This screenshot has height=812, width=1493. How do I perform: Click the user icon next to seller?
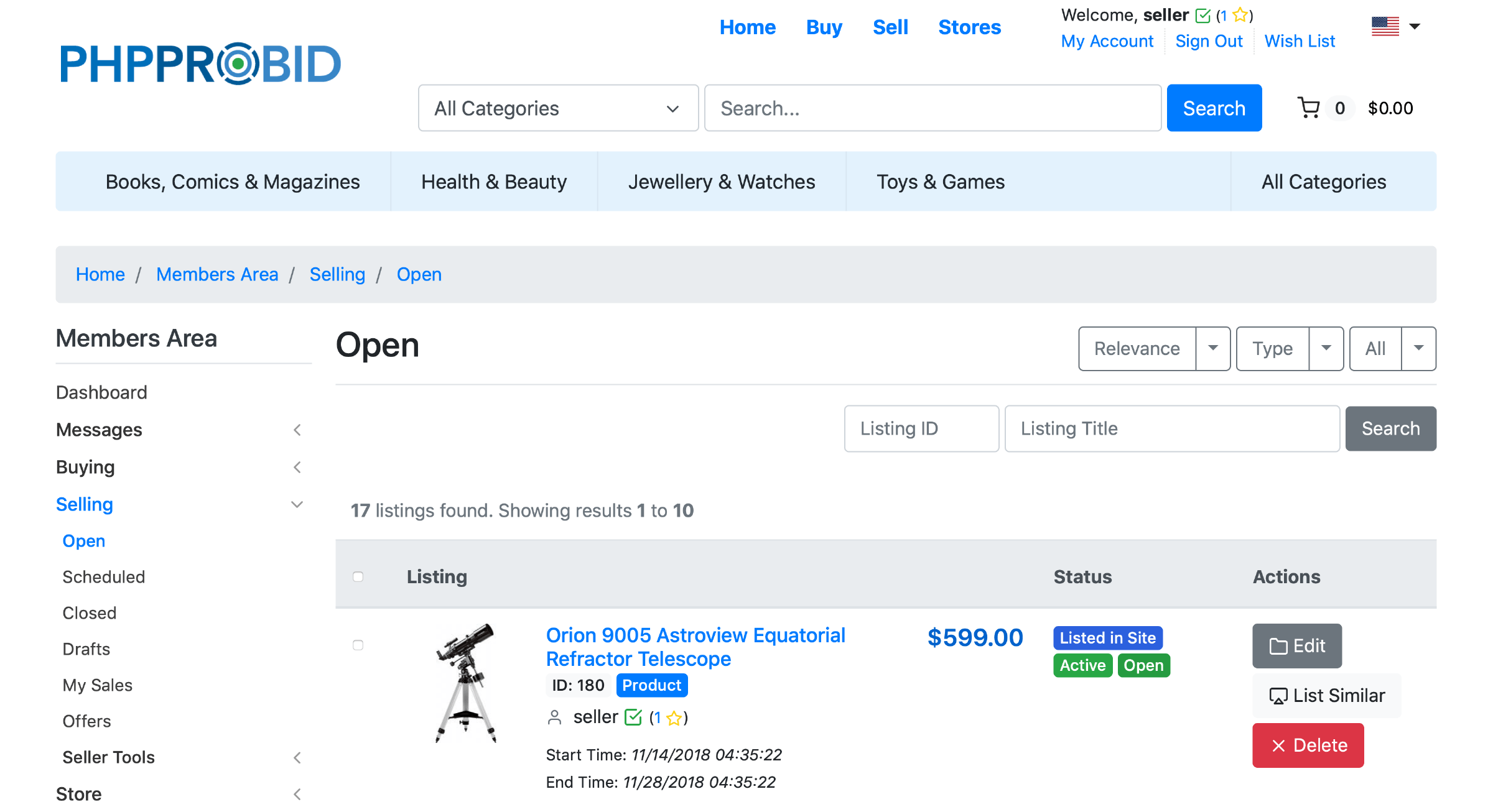[x=554, y=717]
